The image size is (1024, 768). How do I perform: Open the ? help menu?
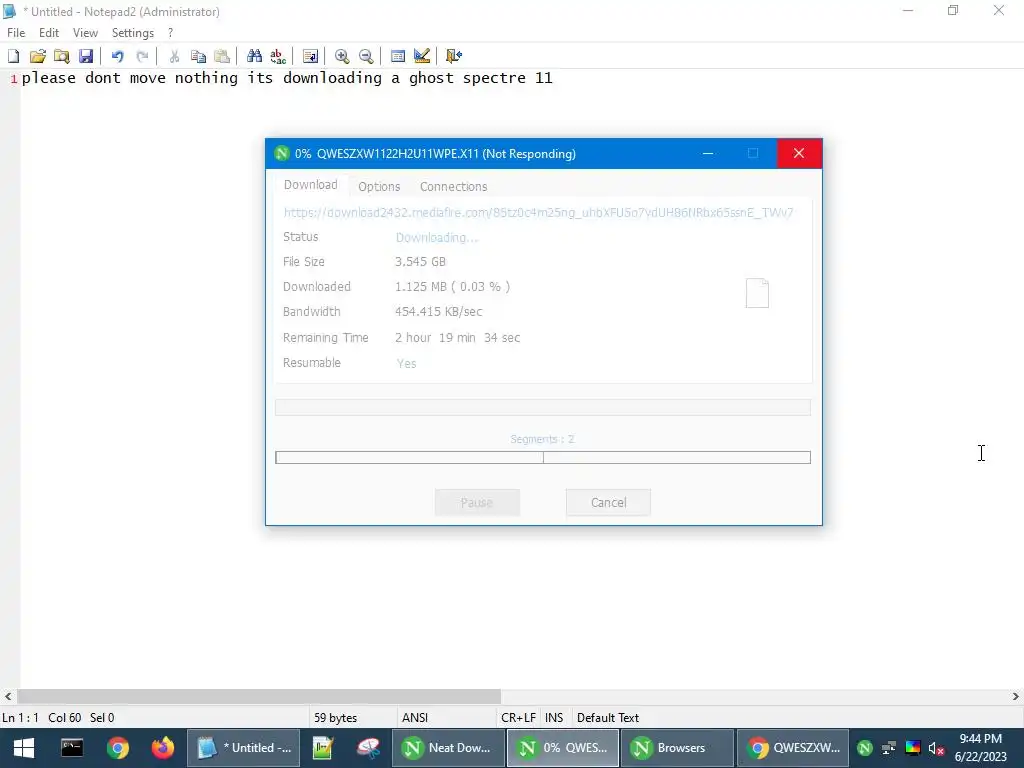170,33
